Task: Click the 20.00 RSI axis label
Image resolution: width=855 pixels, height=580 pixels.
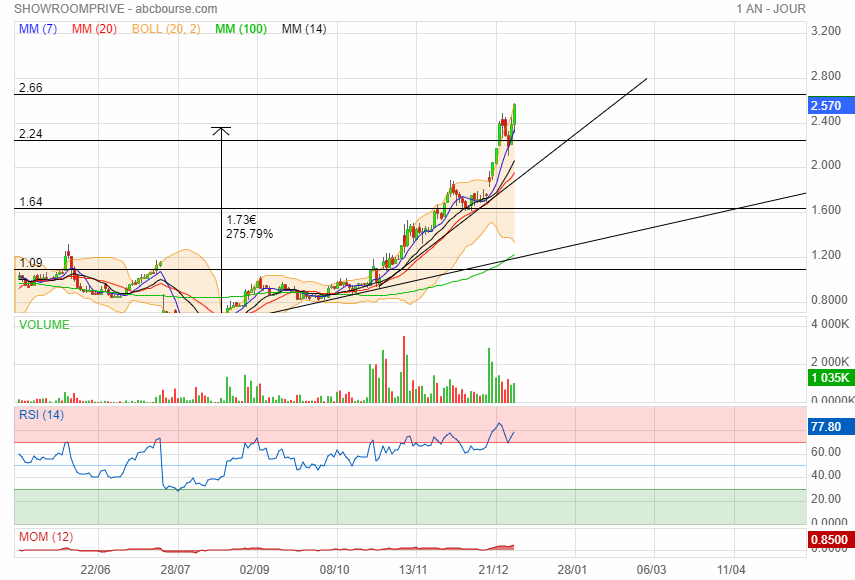Action: (x=826, y=499)
